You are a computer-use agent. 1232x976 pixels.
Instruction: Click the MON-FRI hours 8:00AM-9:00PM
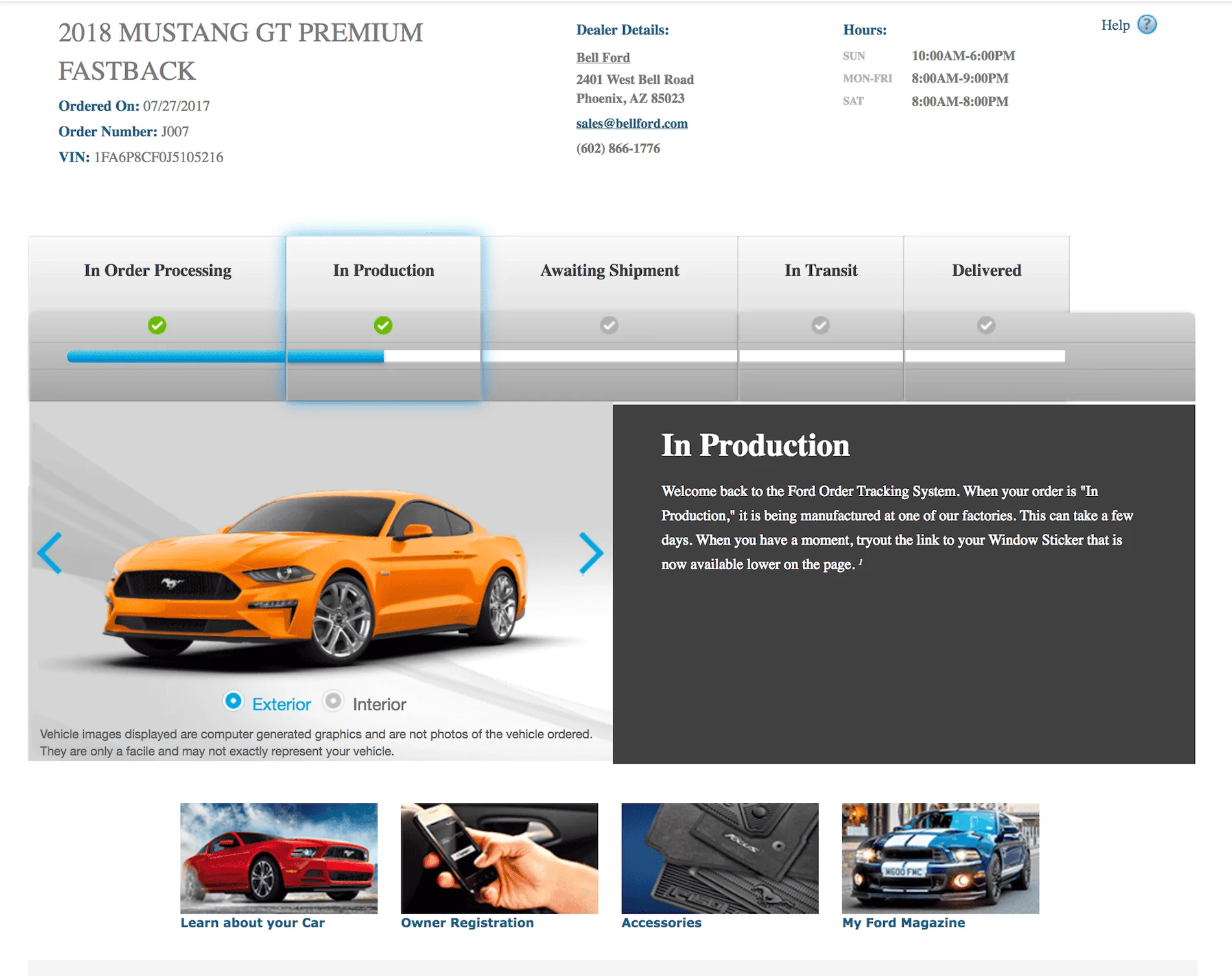click(960, 78)
